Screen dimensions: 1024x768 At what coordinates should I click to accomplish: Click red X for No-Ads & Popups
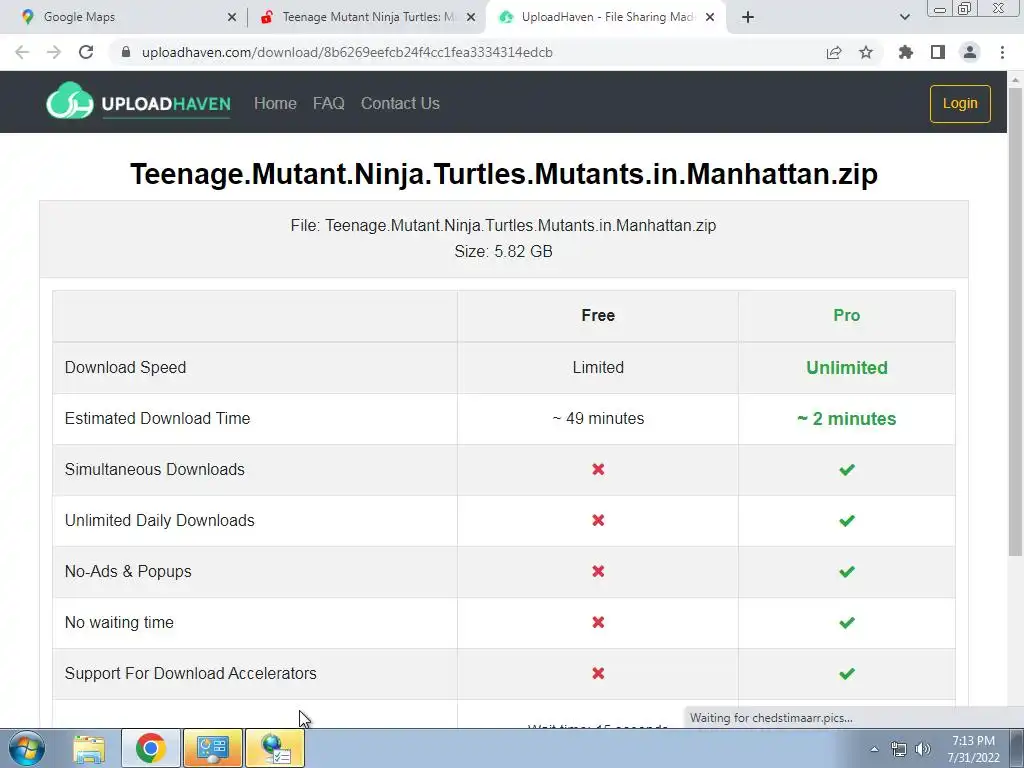click(598, 571)
